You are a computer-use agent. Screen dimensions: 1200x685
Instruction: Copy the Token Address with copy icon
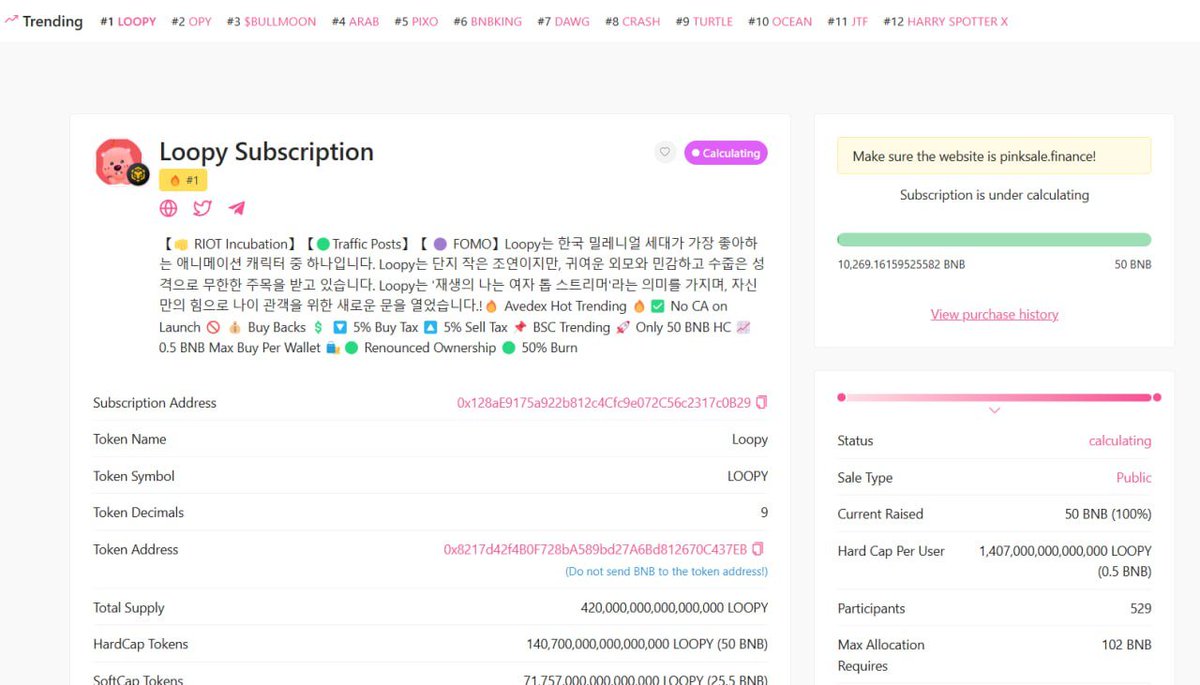[758, 549]
